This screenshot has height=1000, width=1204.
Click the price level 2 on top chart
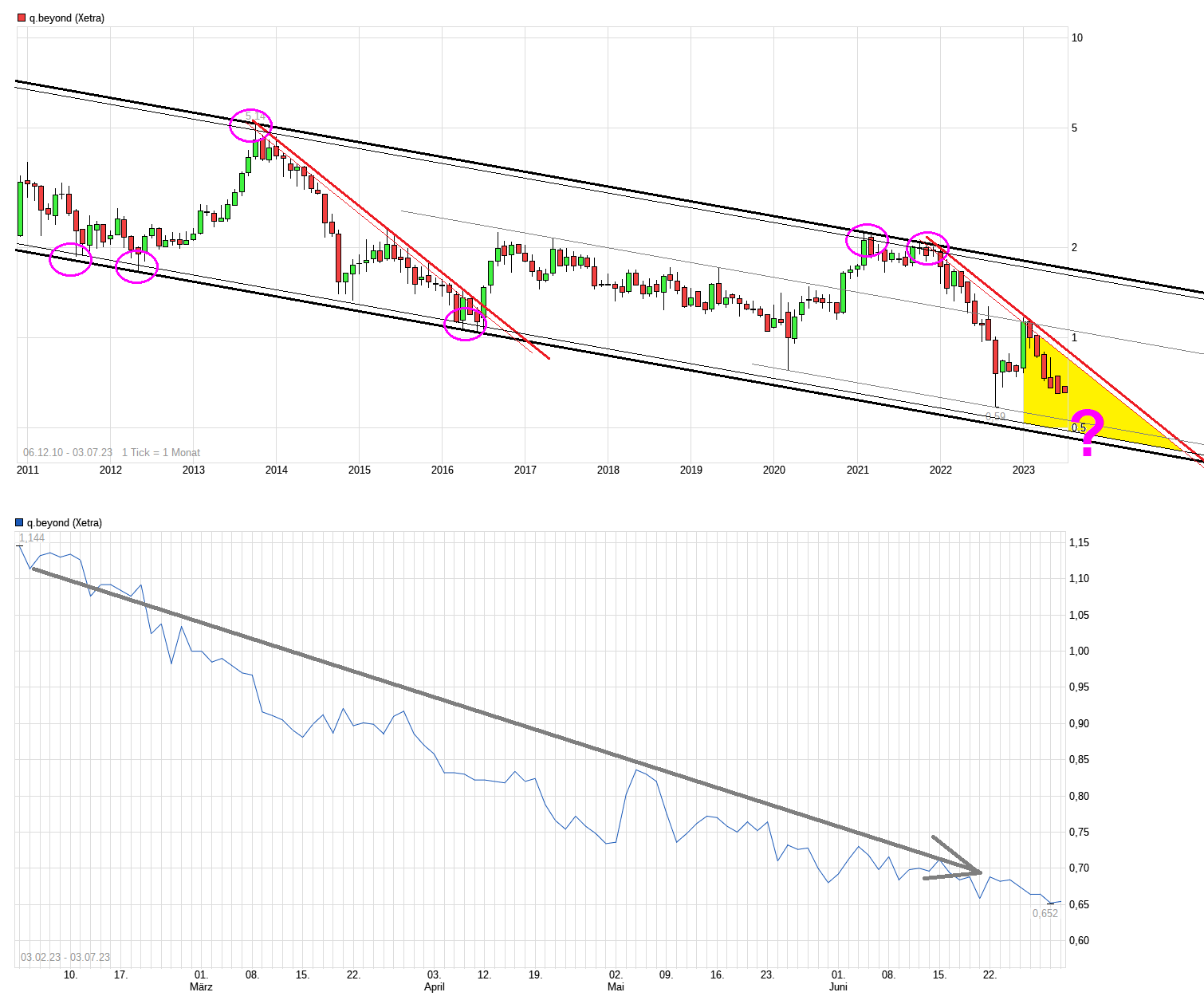coord(1074,247)
